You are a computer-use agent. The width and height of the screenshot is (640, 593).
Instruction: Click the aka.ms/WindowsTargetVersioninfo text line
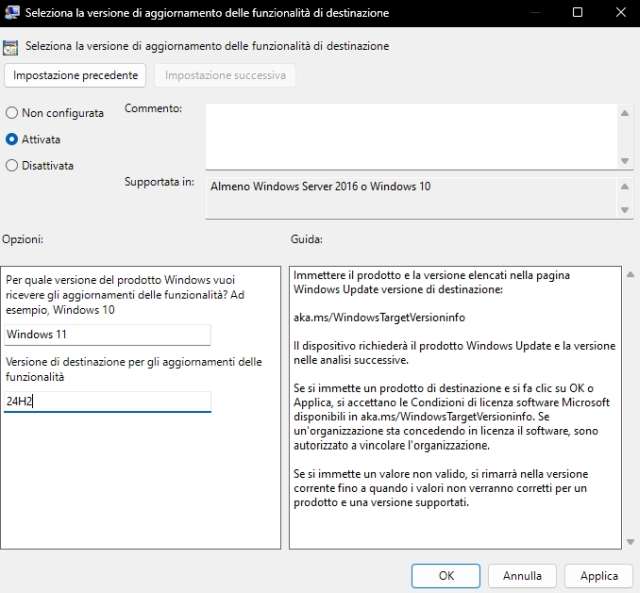tap(379, 318)
